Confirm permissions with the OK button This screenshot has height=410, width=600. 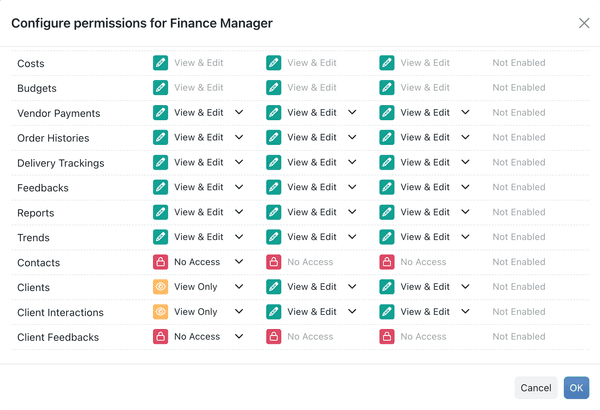[576, 388]
